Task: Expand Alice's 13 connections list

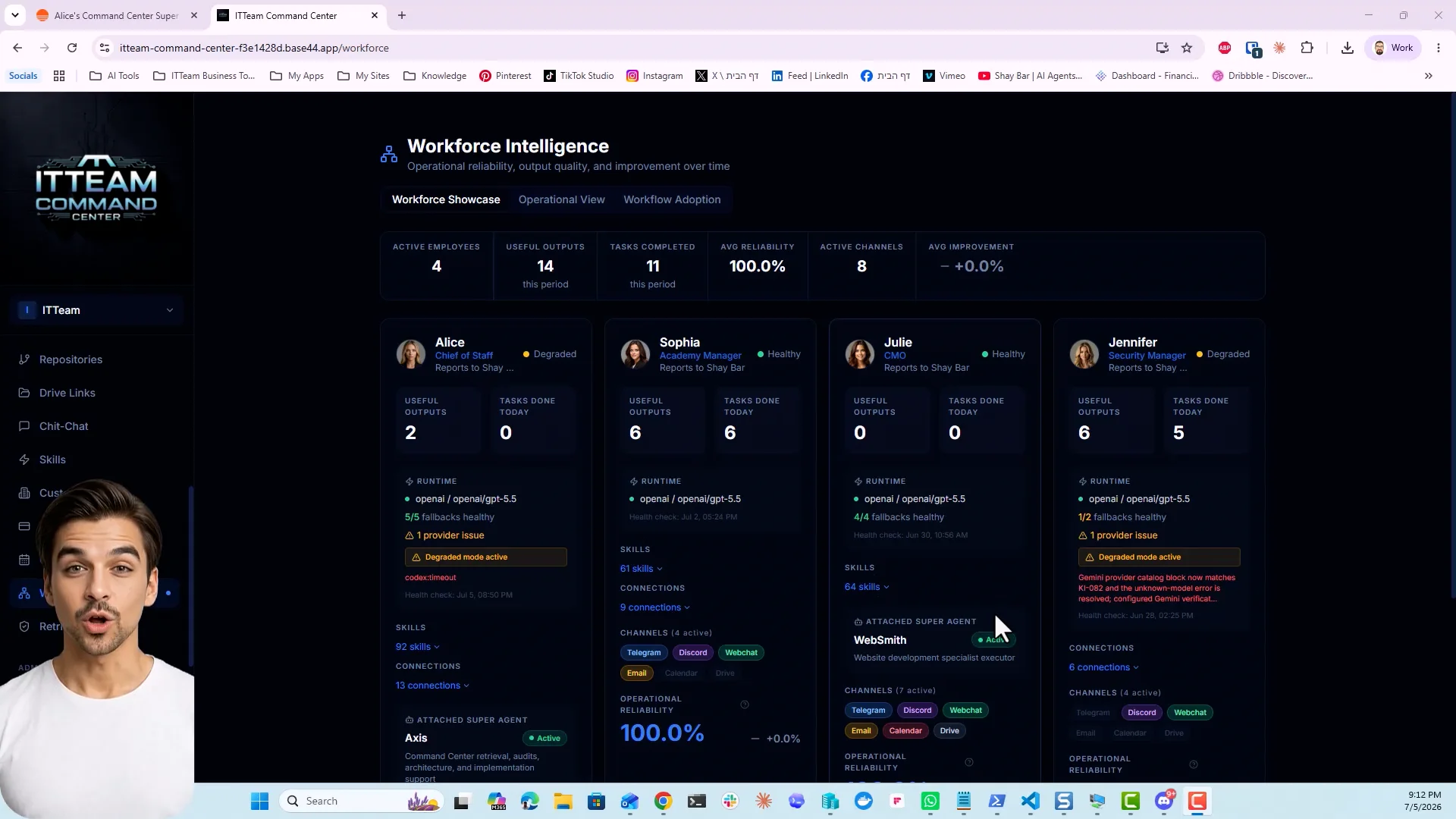Action: 432,686
